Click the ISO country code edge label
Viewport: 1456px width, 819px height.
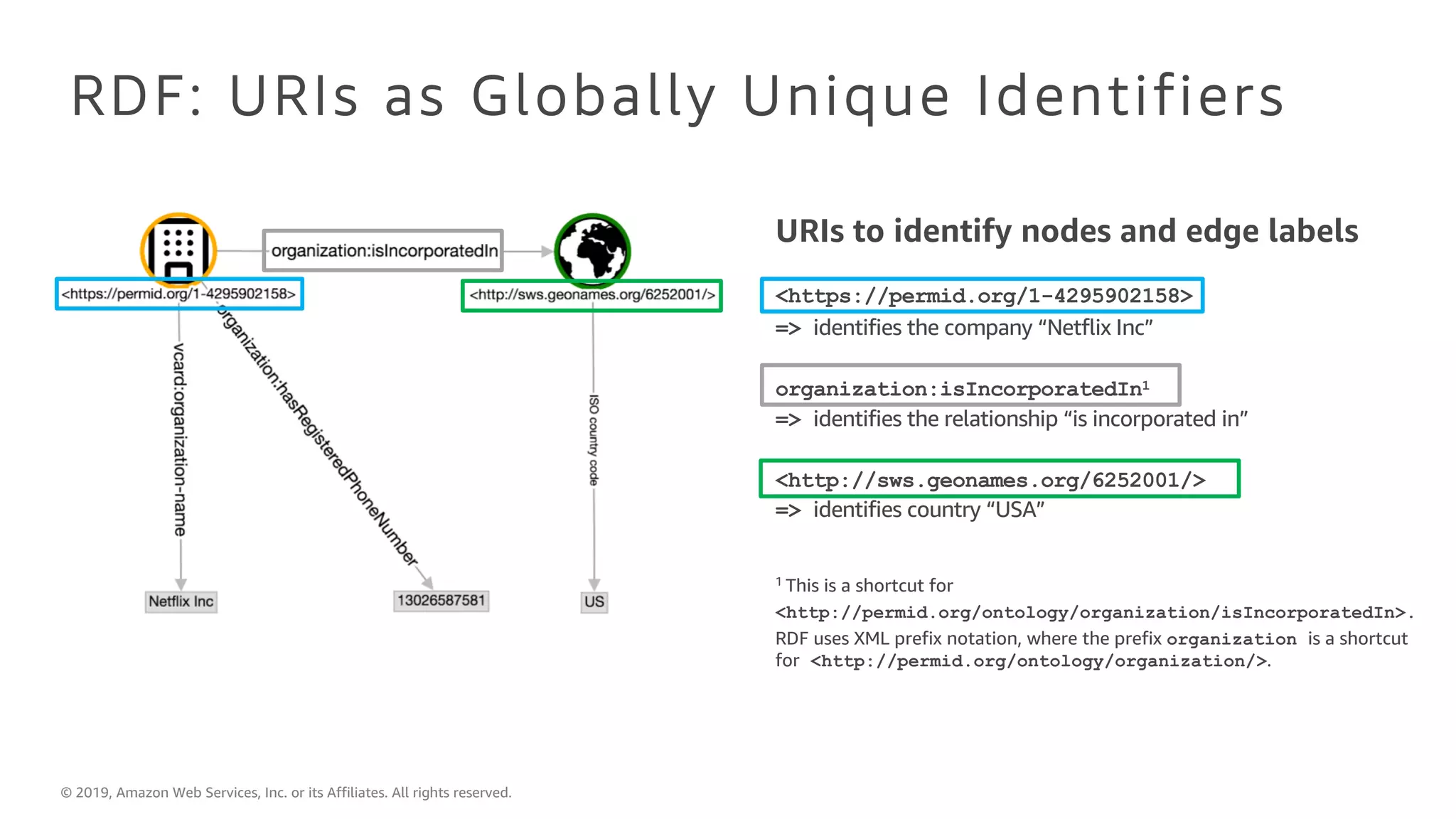point(594,440)
